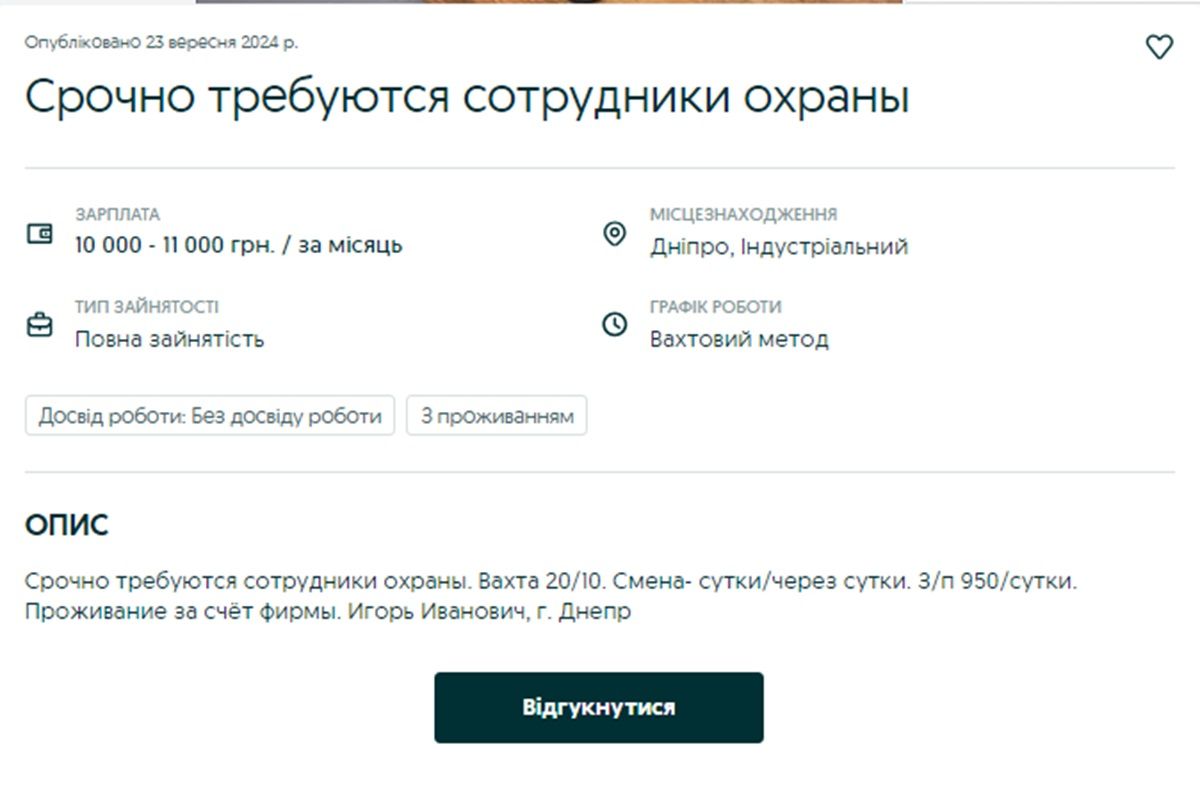Image resolution: width=1200 pixels, height=802 pixels.
Task: Click the 'Повна зайнятість' employment value
Action: [x=169, y=339]
